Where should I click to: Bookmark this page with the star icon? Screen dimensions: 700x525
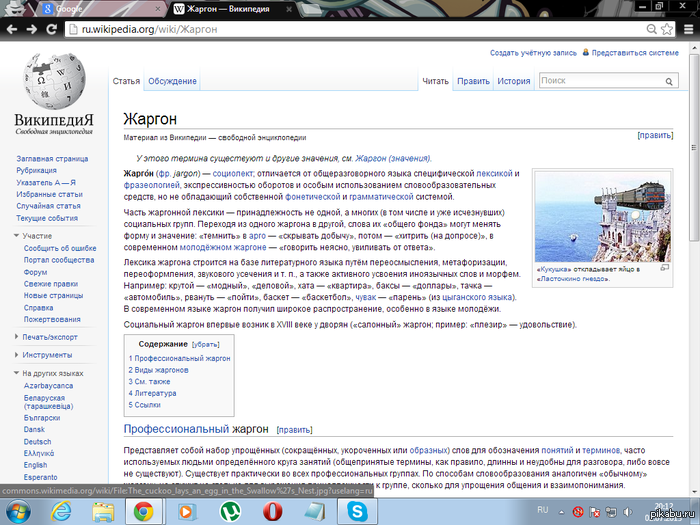pyautogui.click(x=667, y=29)
